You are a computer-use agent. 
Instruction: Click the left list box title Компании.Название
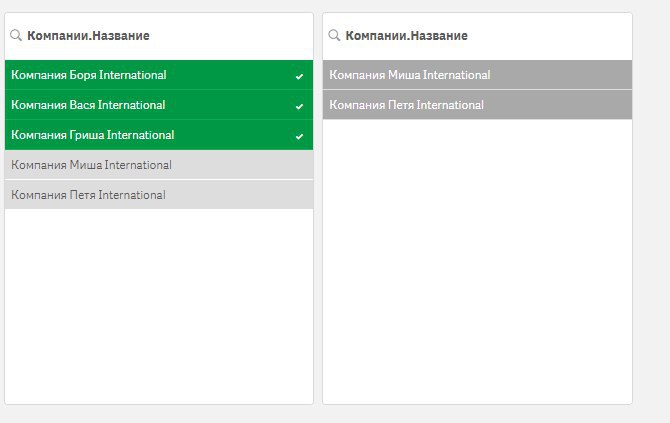[x=89, y=36]
